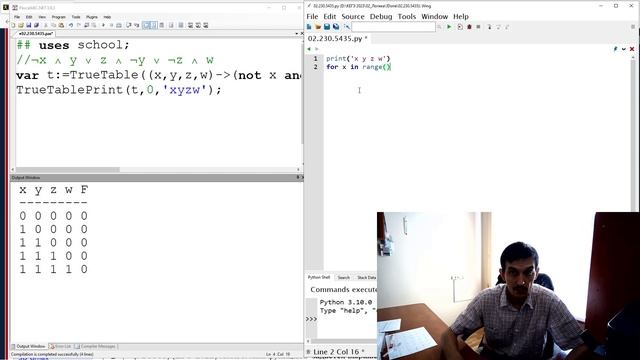Click the Stop debugging square icon in Wing

(x=478, y=27)
